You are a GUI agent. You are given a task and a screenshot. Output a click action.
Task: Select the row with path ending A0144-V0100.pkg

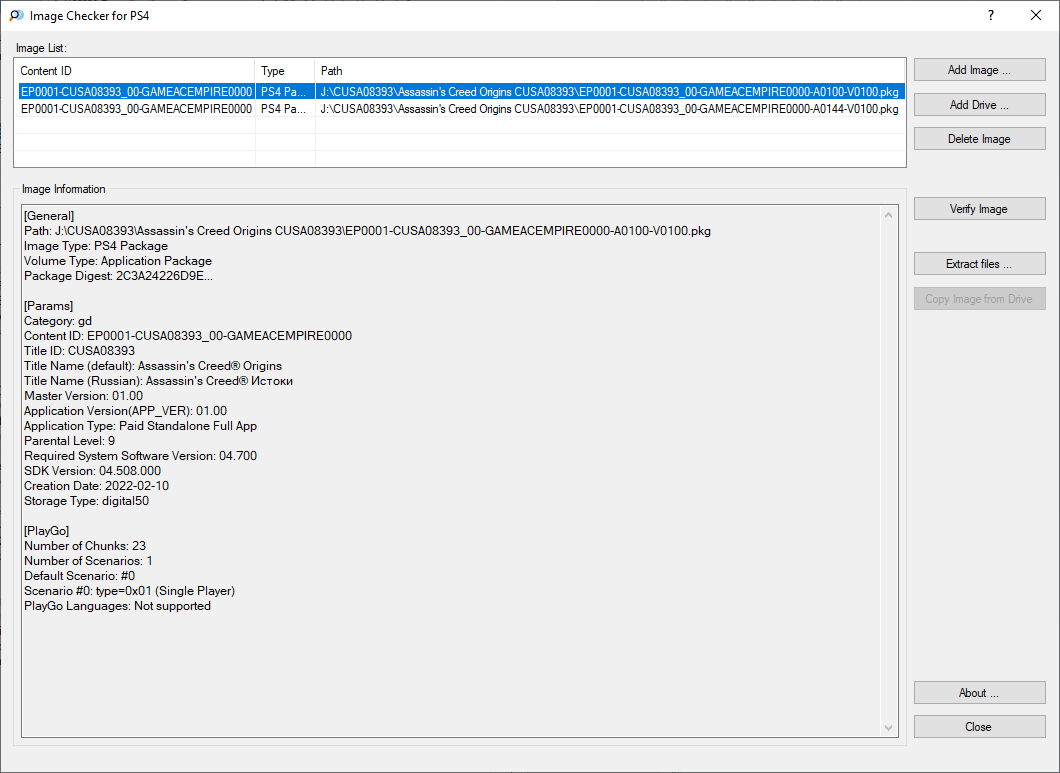click(x=460, y=109)
